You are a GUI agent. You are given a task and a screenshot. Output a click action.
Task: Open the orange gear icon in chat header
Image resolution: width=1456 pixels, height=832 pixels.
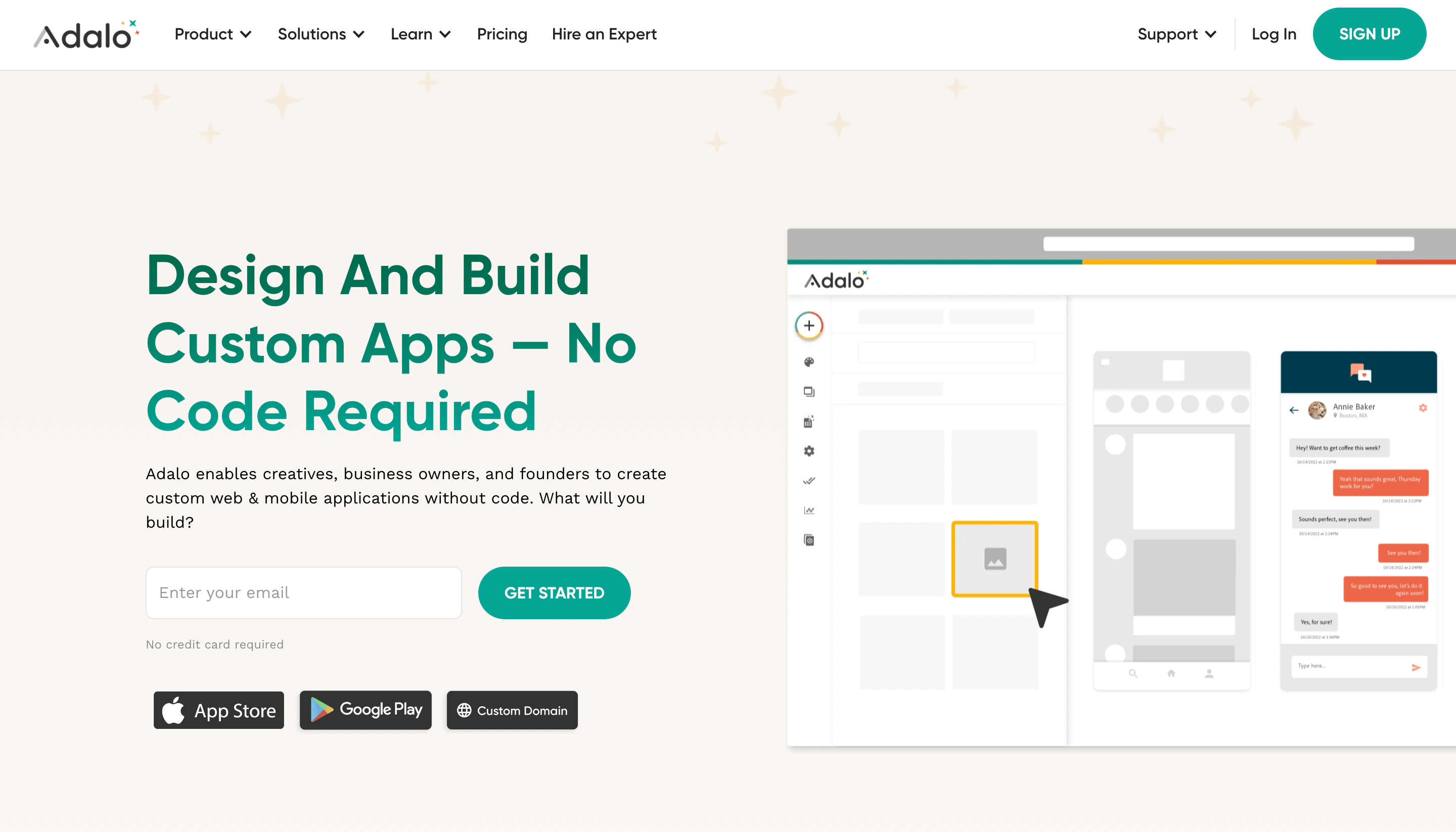(1423, 408)
